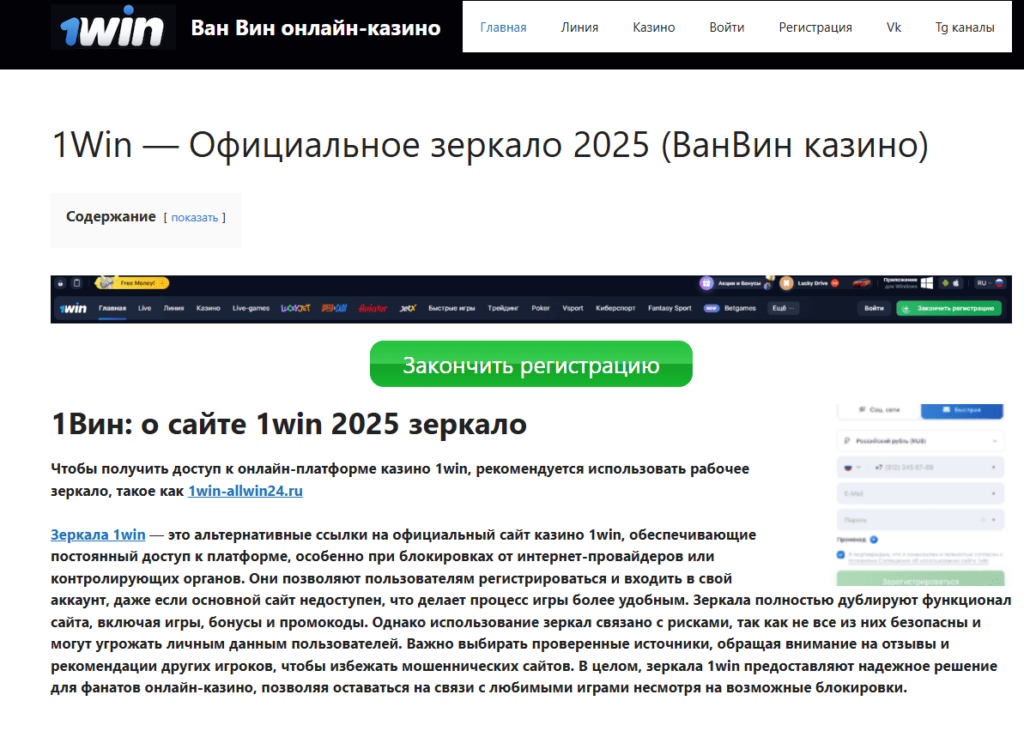Click the red car icon in banner

pos(861,283)
